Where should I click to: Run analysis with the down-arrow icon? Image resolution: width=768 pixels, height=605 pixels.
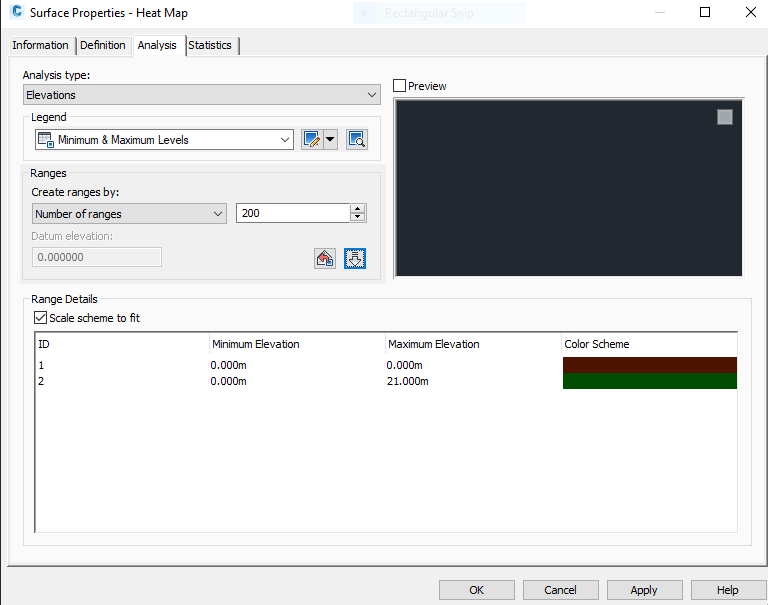[355, 258]
